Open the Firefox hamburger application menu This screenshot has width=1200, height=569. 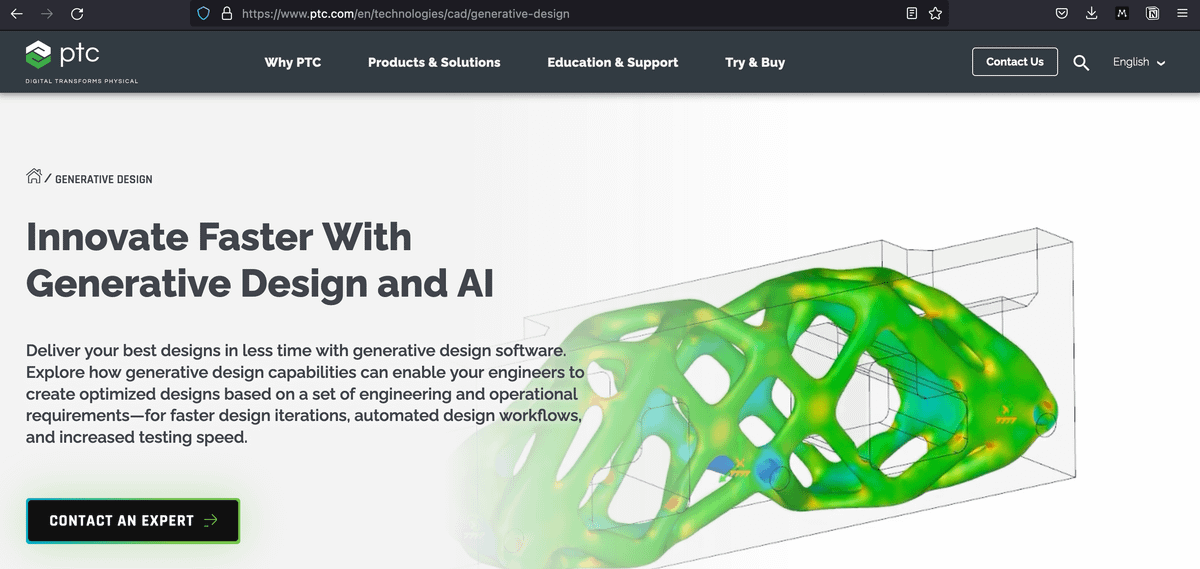pyautogui.click(x=1181, y=14)
